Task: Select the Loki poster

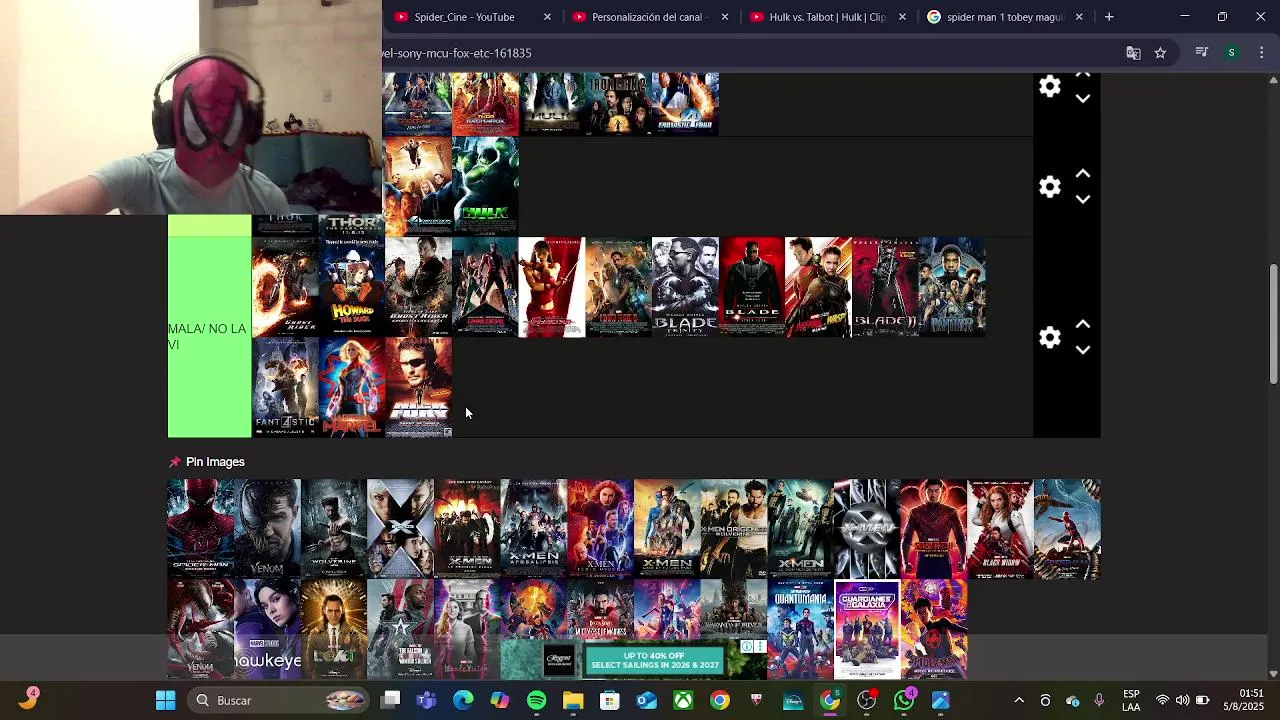Action: [x=334, y=628]
